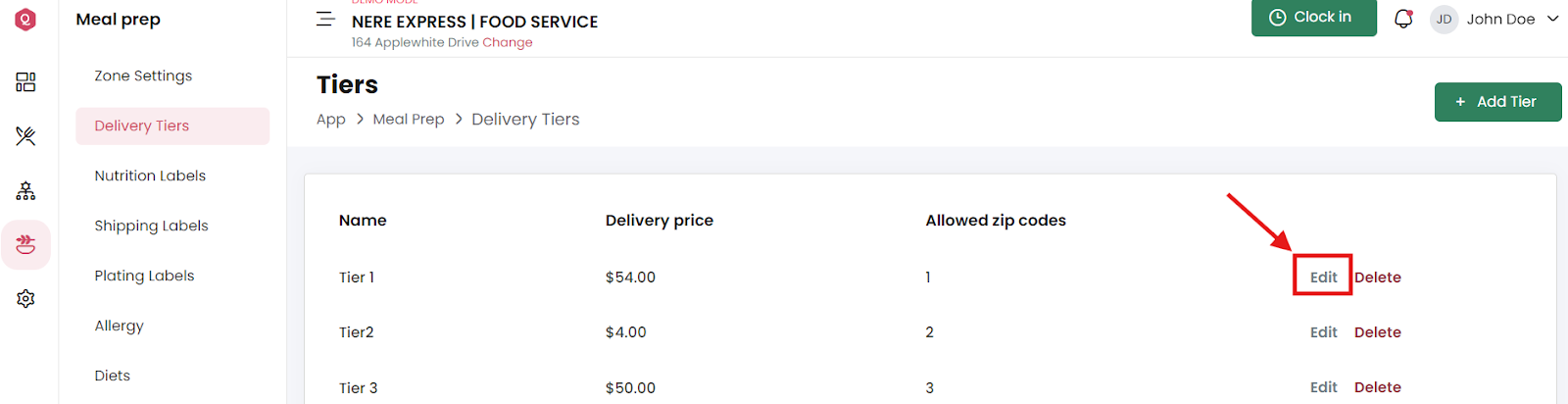The width and height of the screenshot is (1568, 404).
Task: Open the dashboard grid icon in sidebar
Action: 25,82
